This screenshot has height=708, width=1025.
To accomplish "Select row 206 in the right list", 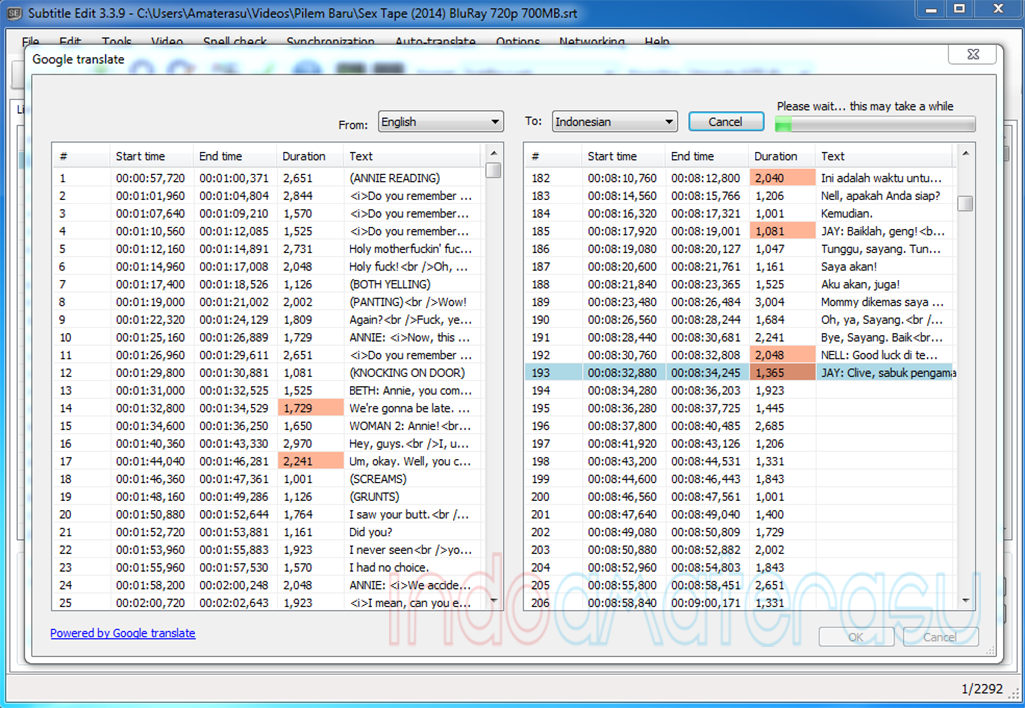I will 741,603.
